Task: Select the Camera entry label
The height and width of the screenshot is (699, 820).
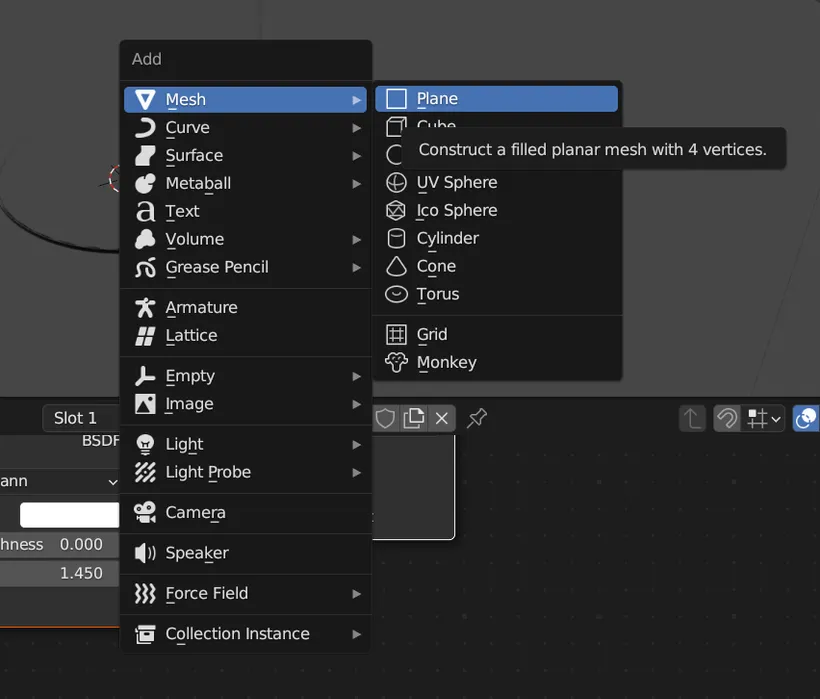Action: (x=196, y=513)
